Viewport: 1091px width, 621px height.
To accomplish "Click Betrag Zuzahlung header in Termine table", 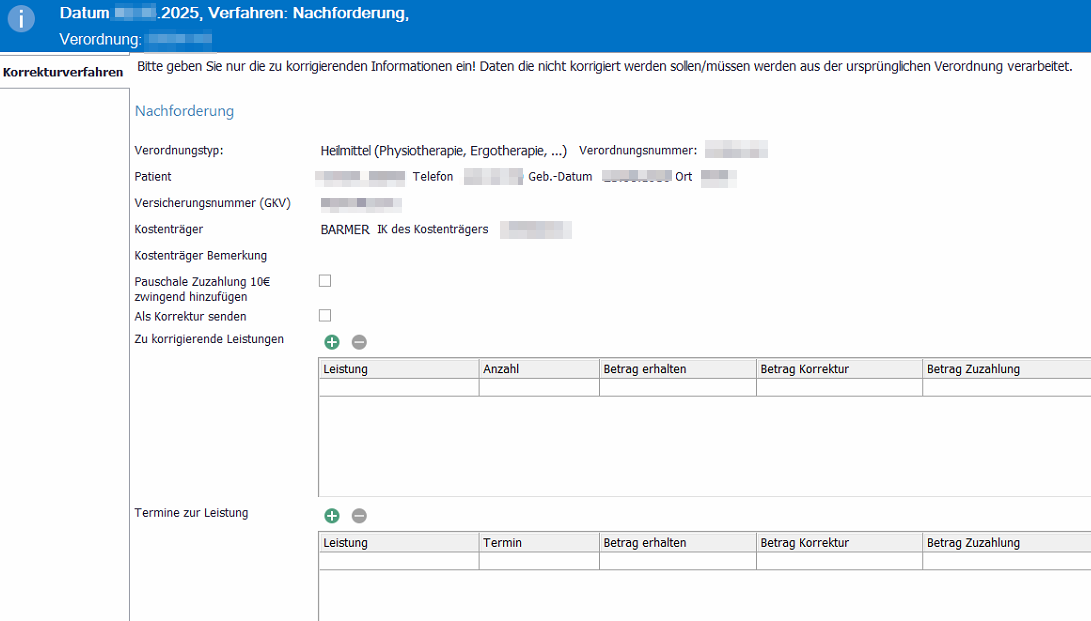I will 1007,543.
